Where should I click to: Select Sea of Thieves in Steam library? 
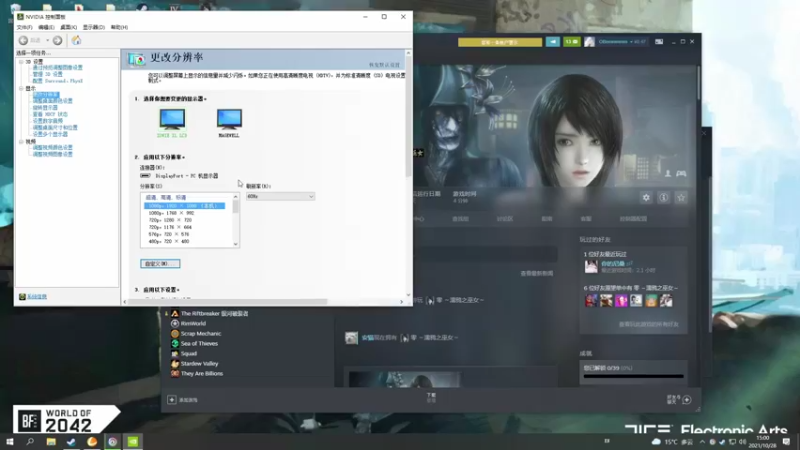(x=199, y=343)
